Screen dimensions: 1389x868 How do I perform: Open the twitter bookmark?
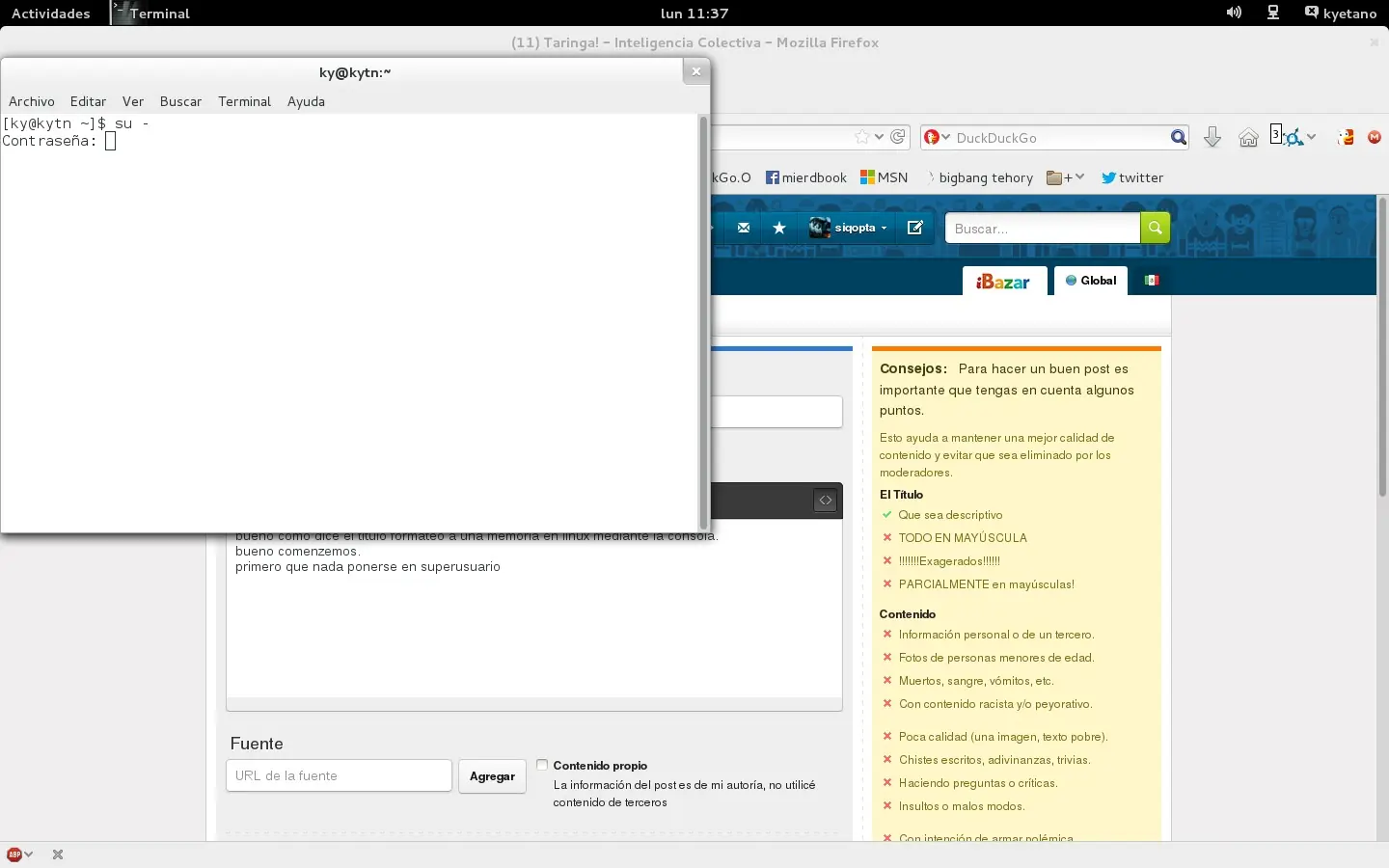[x=1132, y=177]
